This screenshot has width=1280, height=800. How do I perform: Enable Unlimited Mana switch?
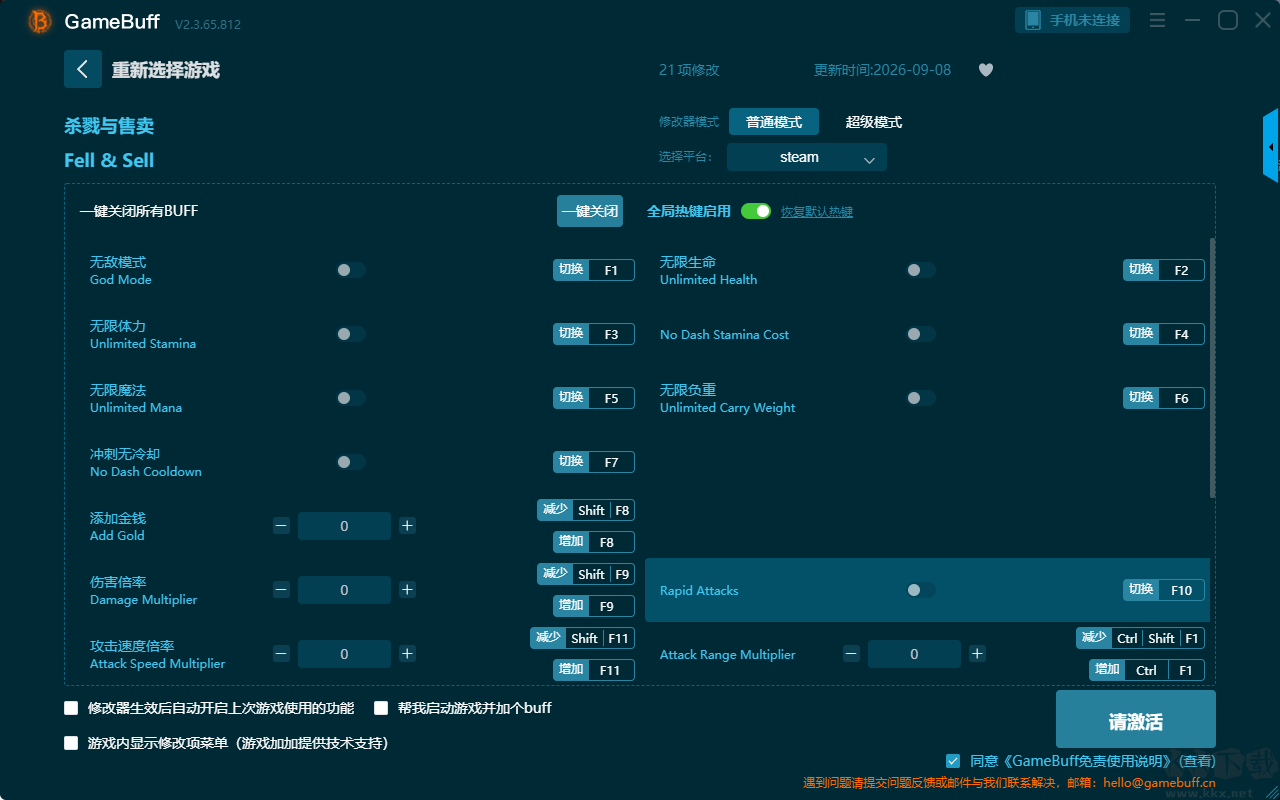351,398
